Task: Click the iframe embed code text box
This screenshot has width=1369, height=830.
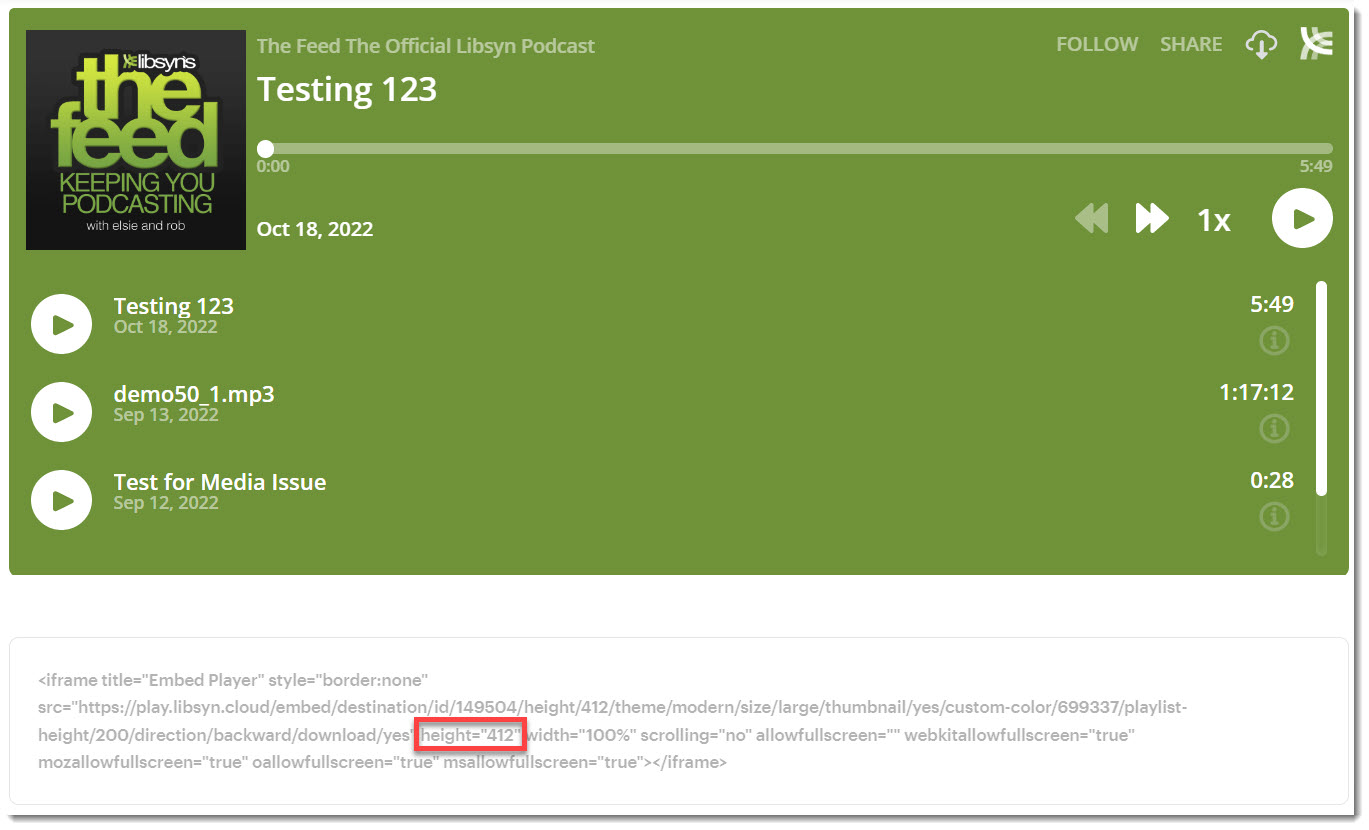Action: pyautogui.click(x=679, y=721)
